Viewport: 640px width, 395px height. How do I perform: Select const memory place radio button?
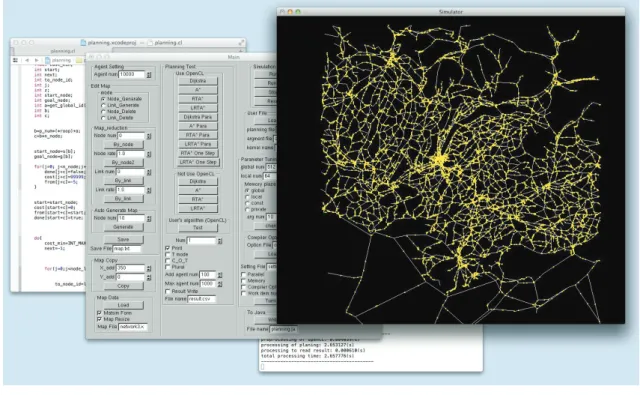point(247,203)
